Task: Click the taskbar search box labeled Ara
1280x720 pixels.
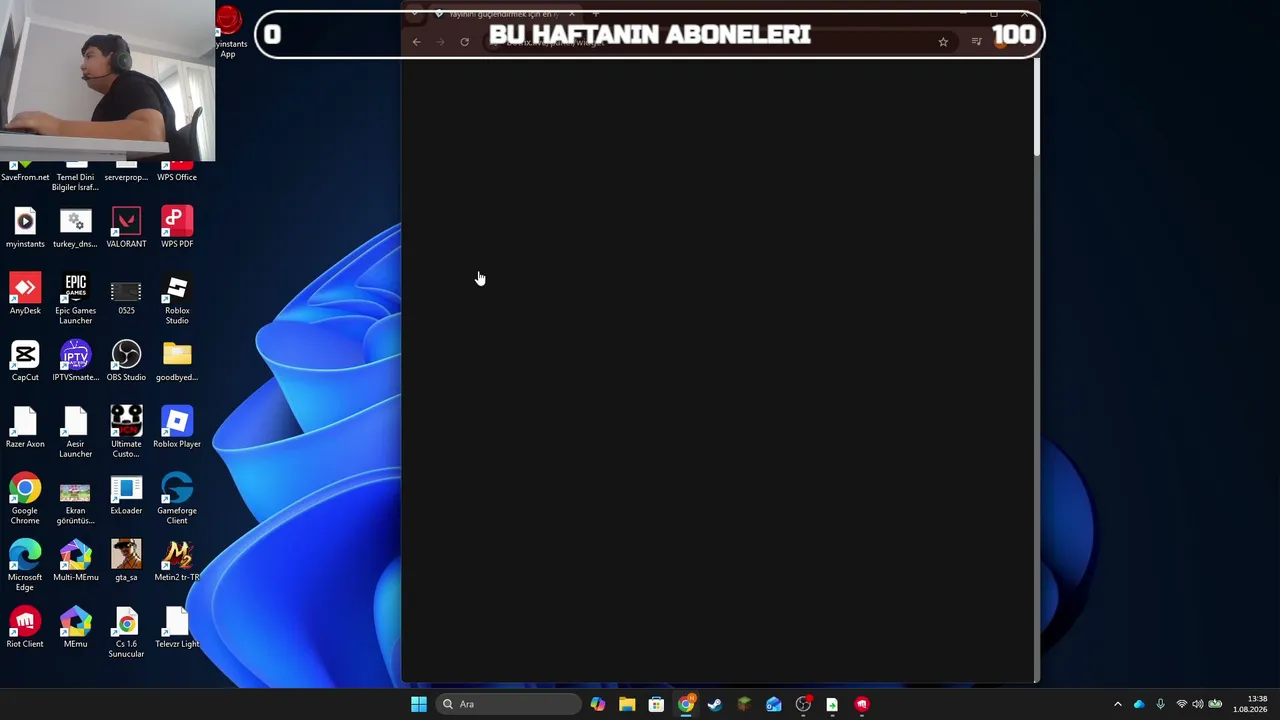Action: [x=508, y=704]
